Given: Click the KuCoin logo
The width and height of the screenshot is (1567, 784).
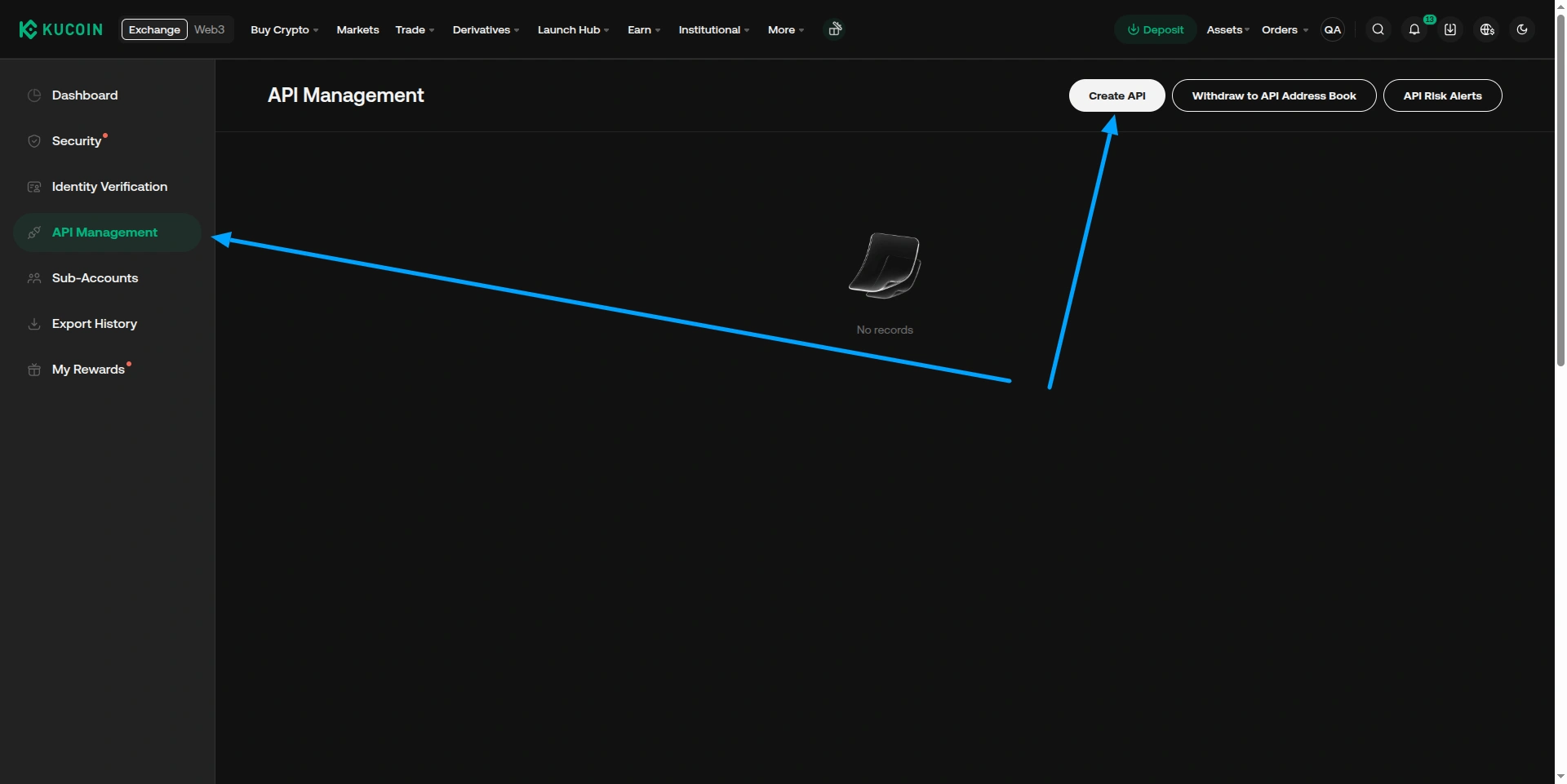Looking at the screenshot, I should coord(61,29).
